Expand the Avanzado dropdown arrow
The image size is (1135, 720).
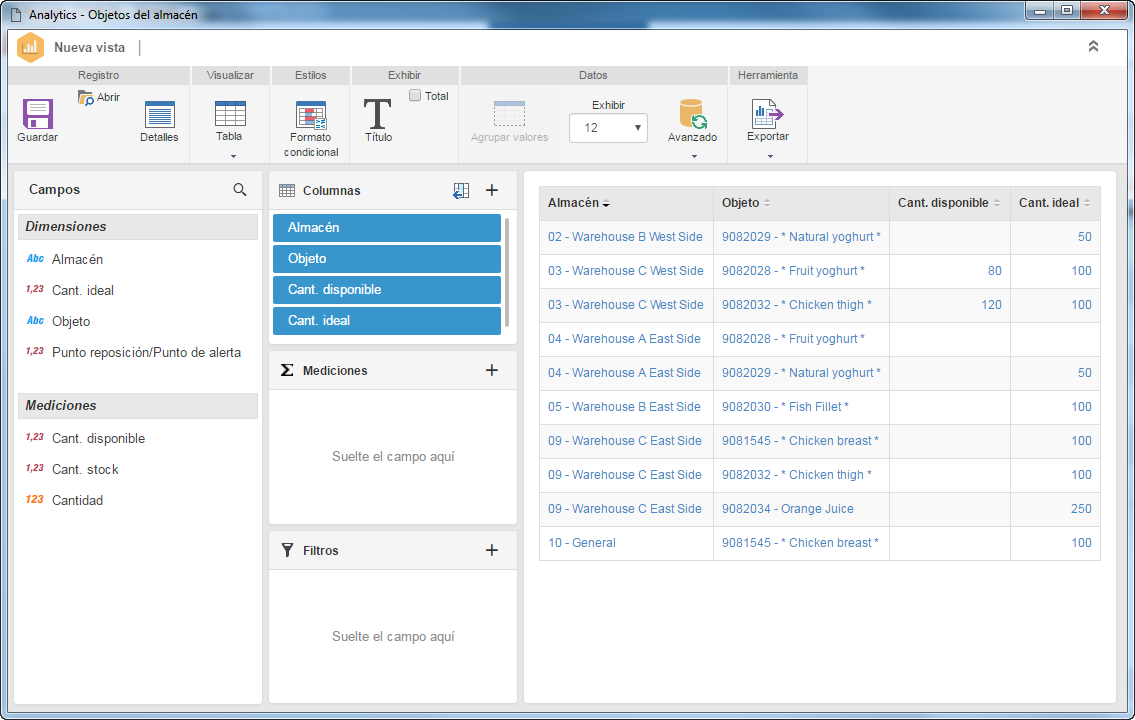[694, 156]
